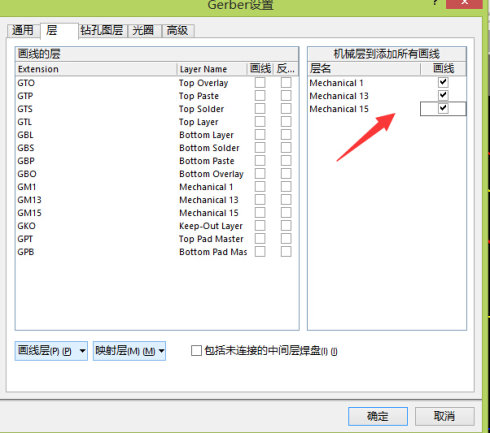Enable 包括未连接的中间层焊盘 option

(x=196, y=351)
